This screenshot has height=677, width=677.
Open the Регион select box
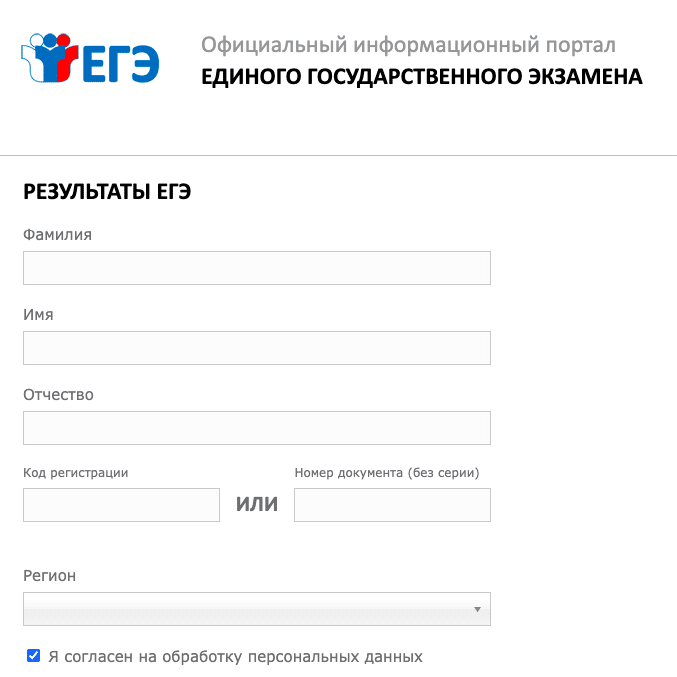point(257,609)
